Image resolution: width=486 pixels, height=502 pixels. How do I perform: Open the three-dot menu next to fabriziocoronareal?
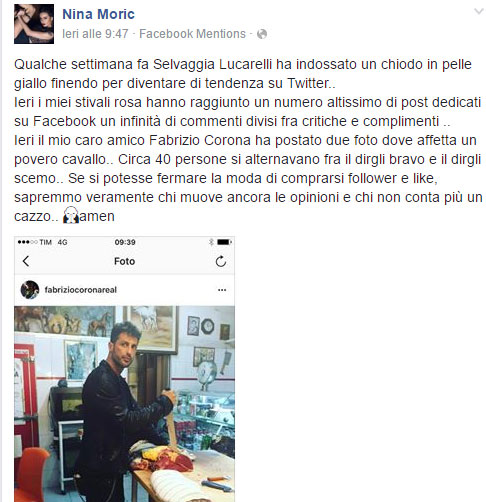click(x=222, y=290)
